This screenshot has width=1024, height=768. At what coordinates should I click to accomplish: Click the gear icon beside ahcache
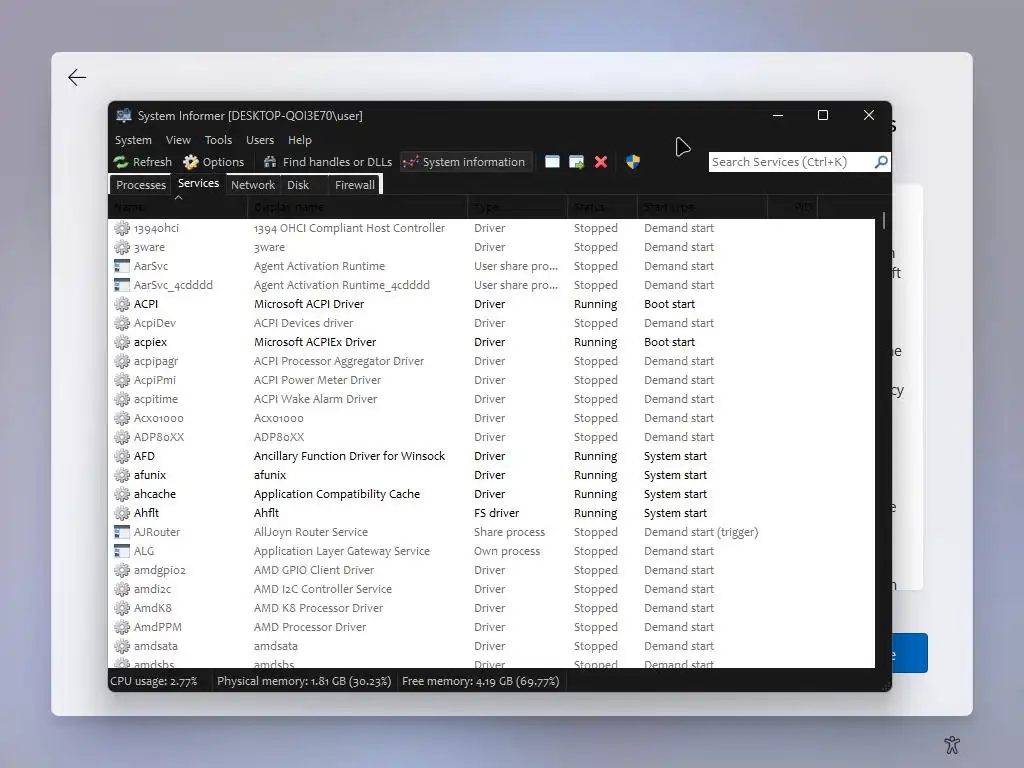(121, 494)
